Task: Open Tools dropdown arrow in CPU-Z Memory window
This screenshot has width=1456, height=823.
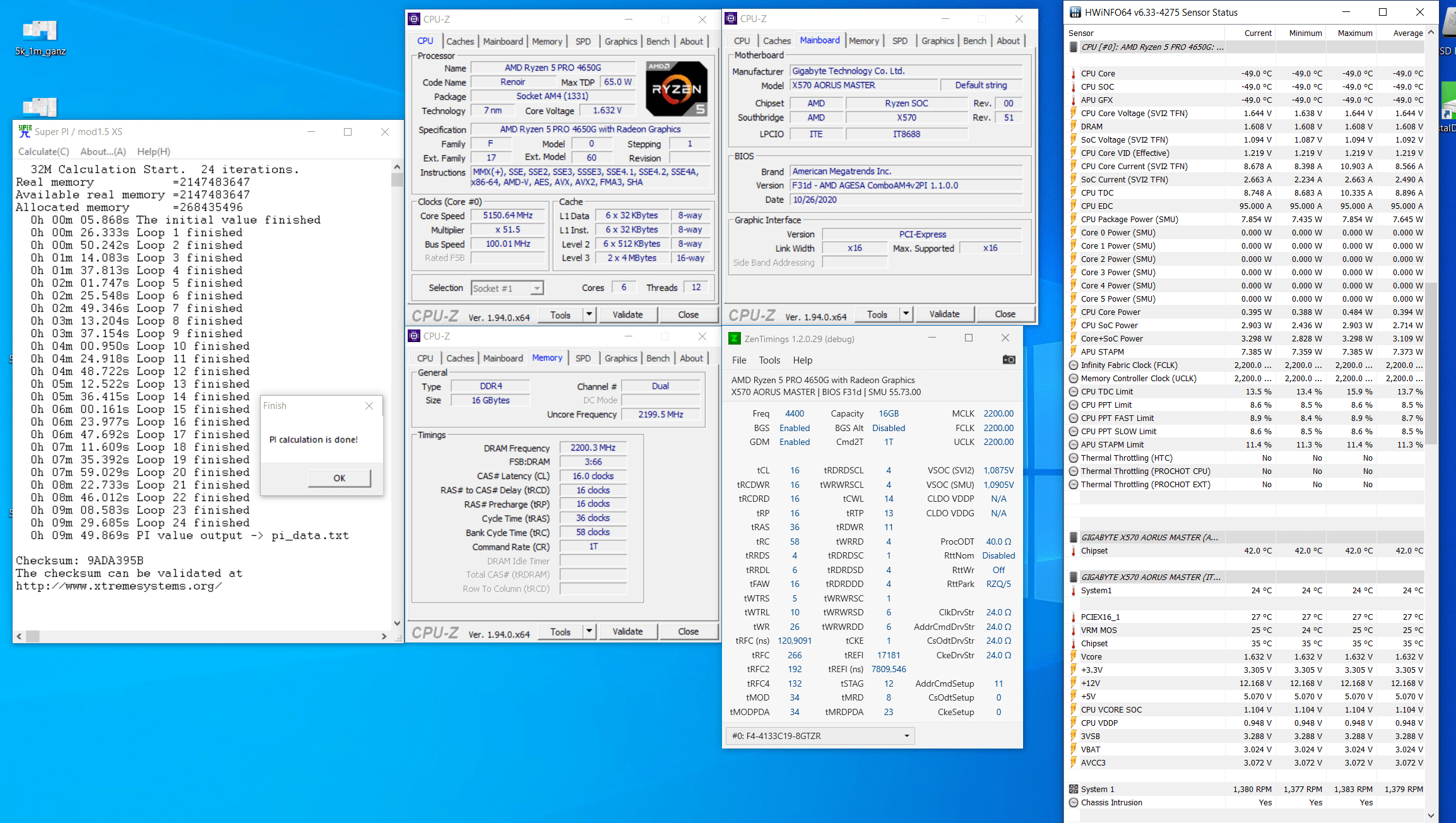Action: point(589,631)
